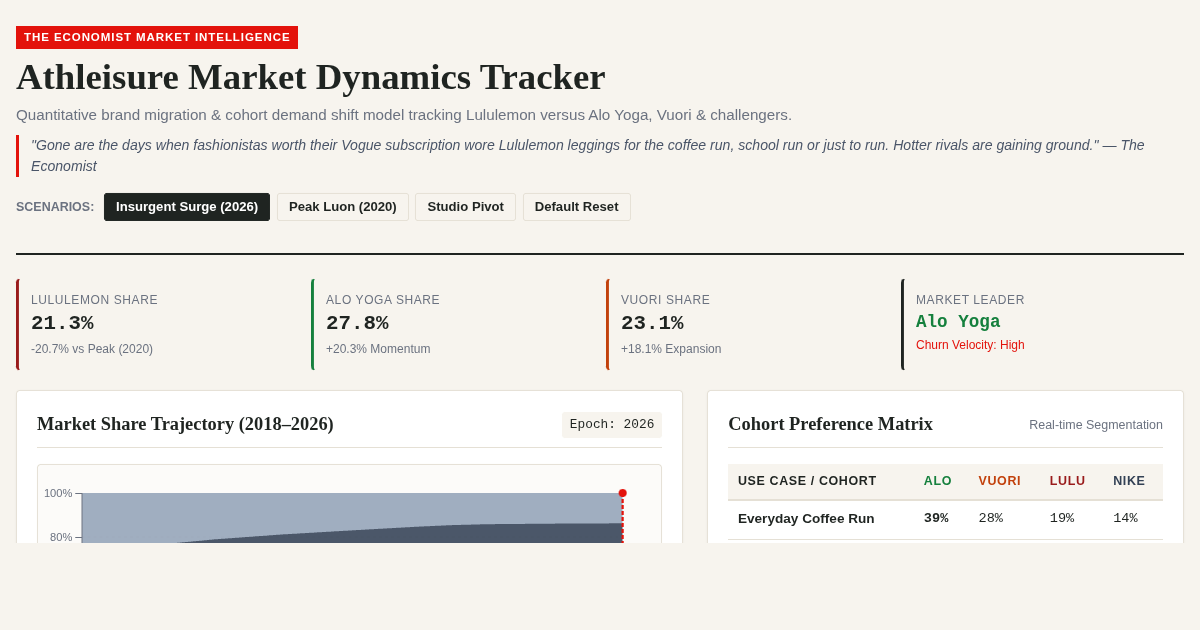
Task: Click the Cohort Preference Matrix heading
Action: [830, 424]
